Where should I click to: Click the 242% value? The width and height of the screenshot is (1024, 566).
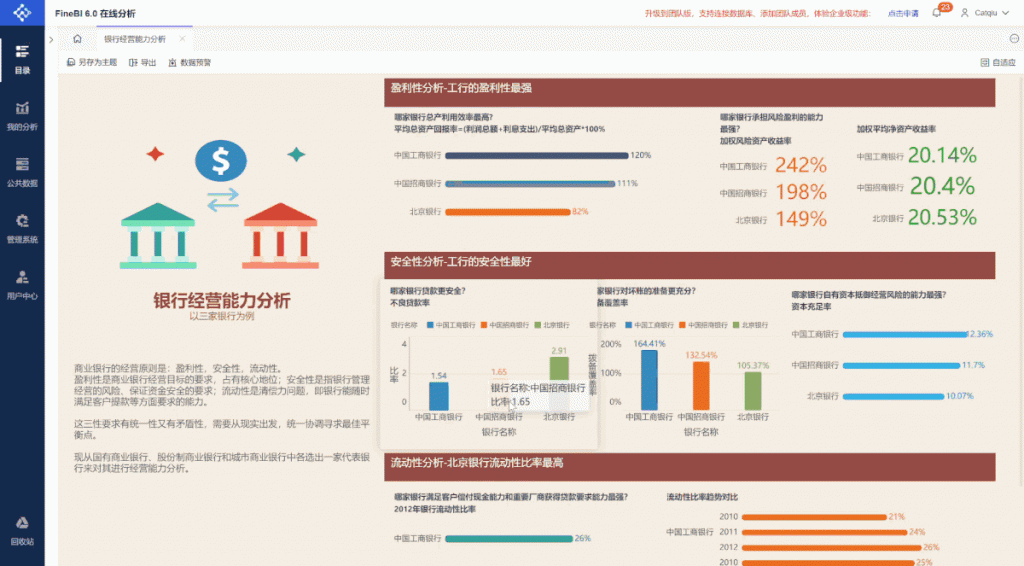click(801, 165)
